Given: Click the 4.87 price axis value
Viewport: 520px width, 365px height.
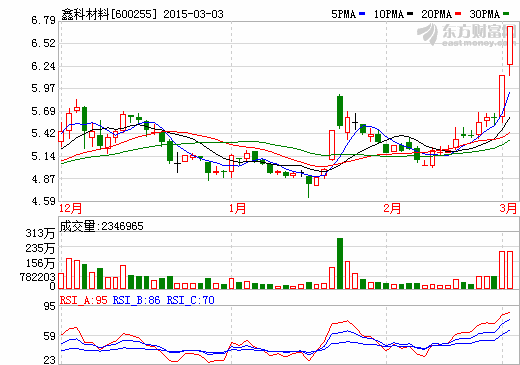Looking at the screenshot, I should (43, 179).
